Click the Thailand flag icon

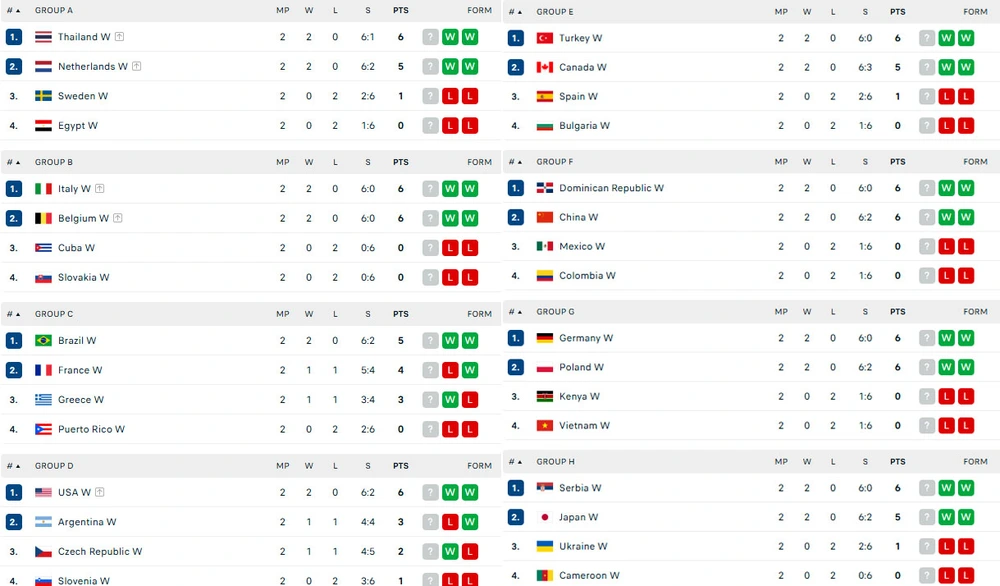point(43,37)
